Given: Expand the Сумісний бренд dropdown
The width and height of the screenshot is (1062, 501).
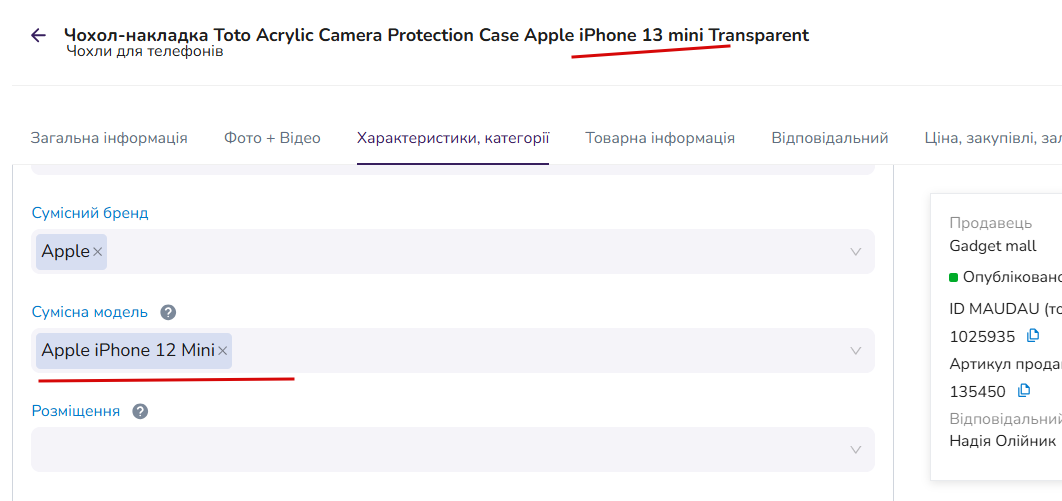Looking at the screenshot, I should pos(855,252).
